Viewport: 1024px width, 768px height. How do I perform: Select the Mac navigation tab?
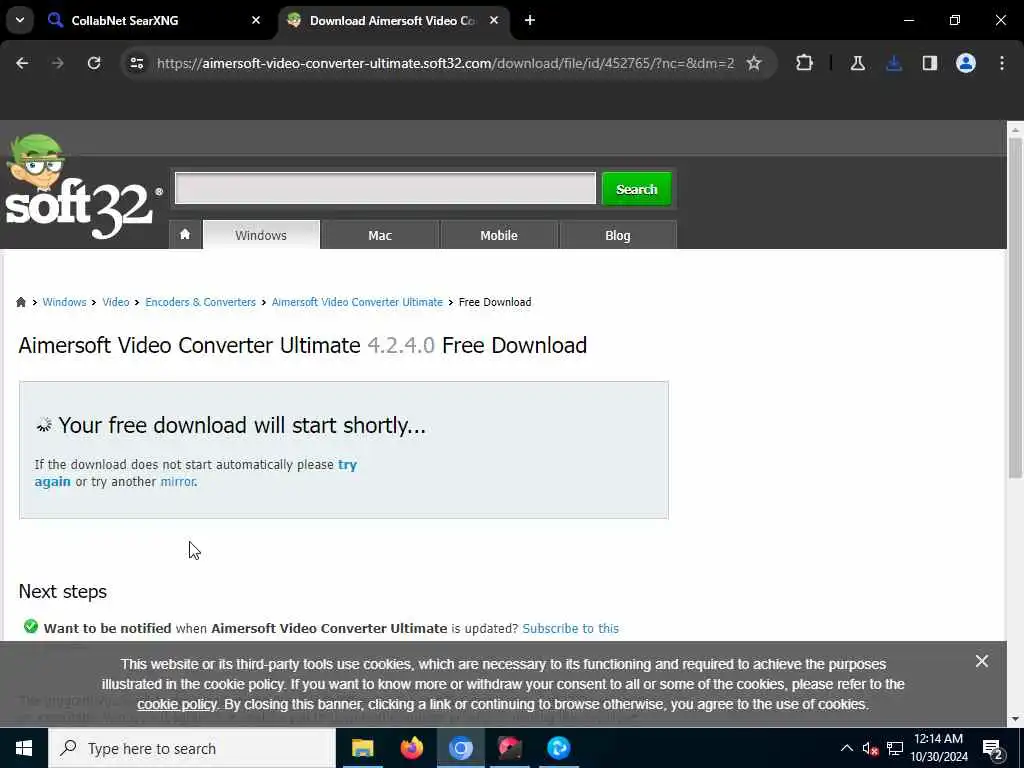380,235
